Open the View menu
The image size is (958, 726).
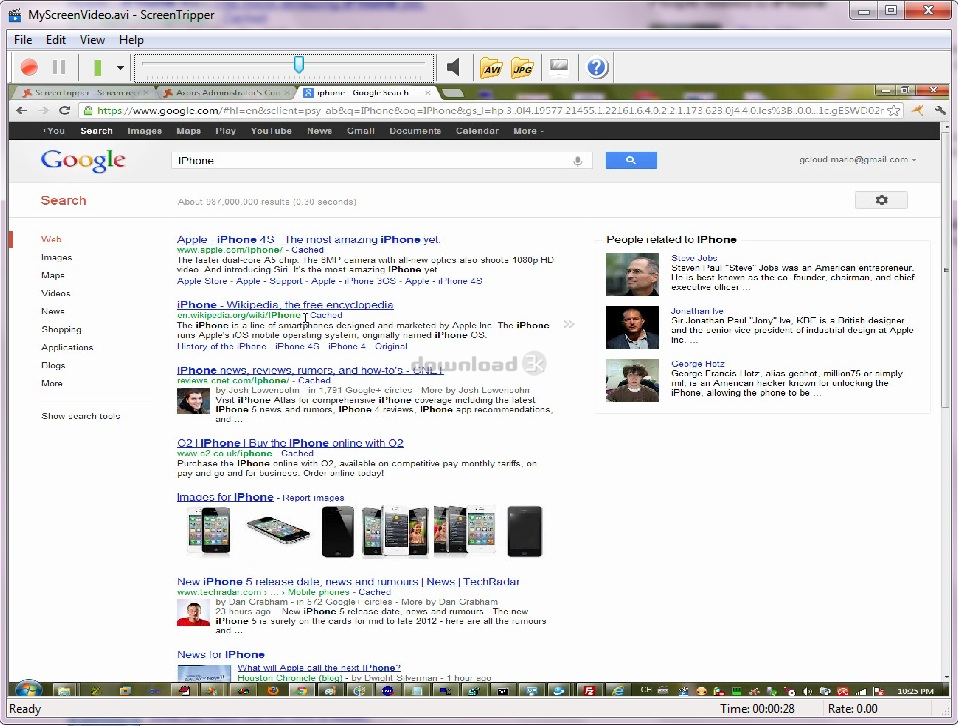pyautogui.click(x=92, y=40)
